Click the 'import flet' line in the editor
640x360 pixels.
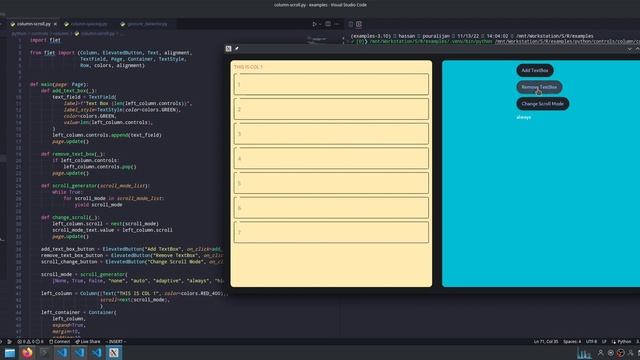[x=45, y=40]
